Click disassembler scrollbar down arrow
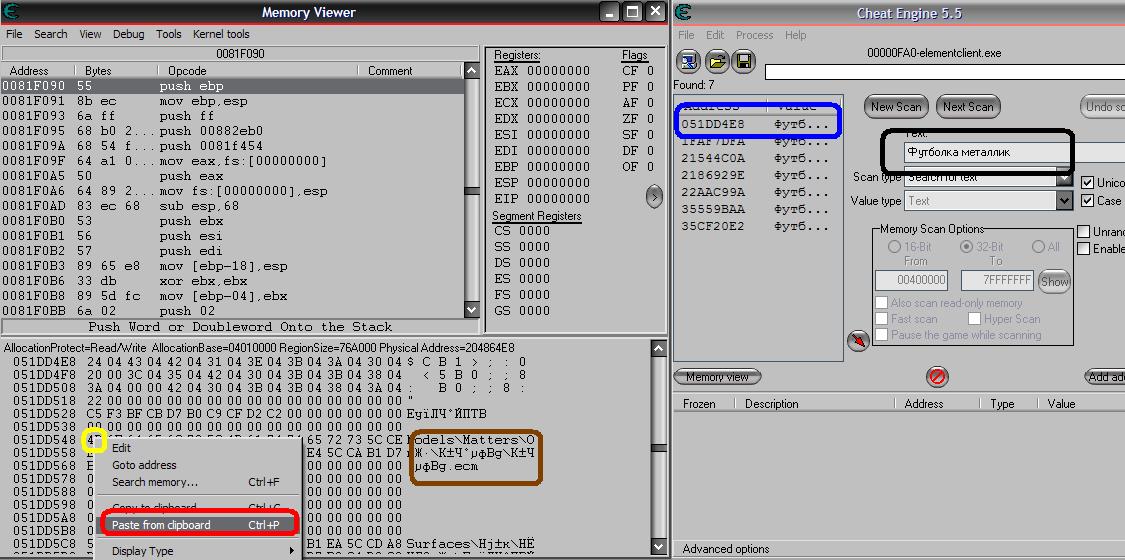This screenshot has height=560, width=1125. click(471, 310)
